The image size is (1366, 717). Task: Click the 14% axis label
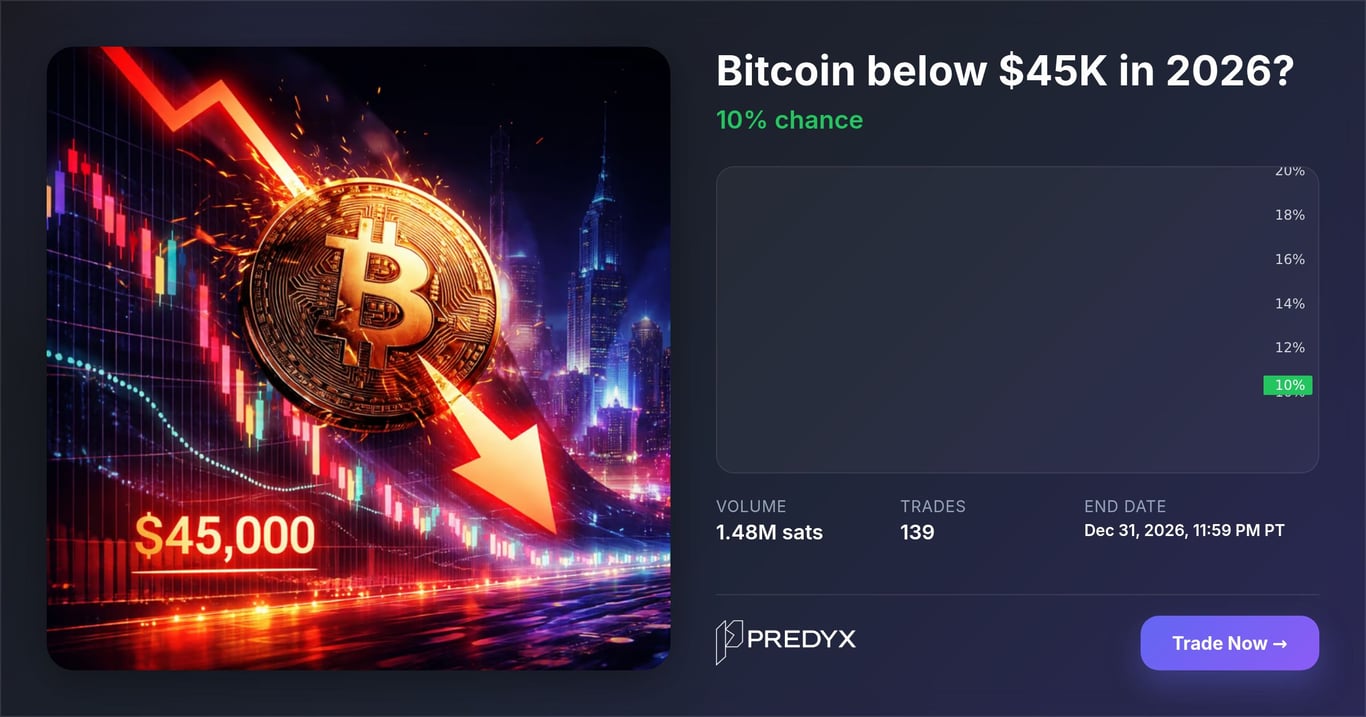click(1289, 303)
